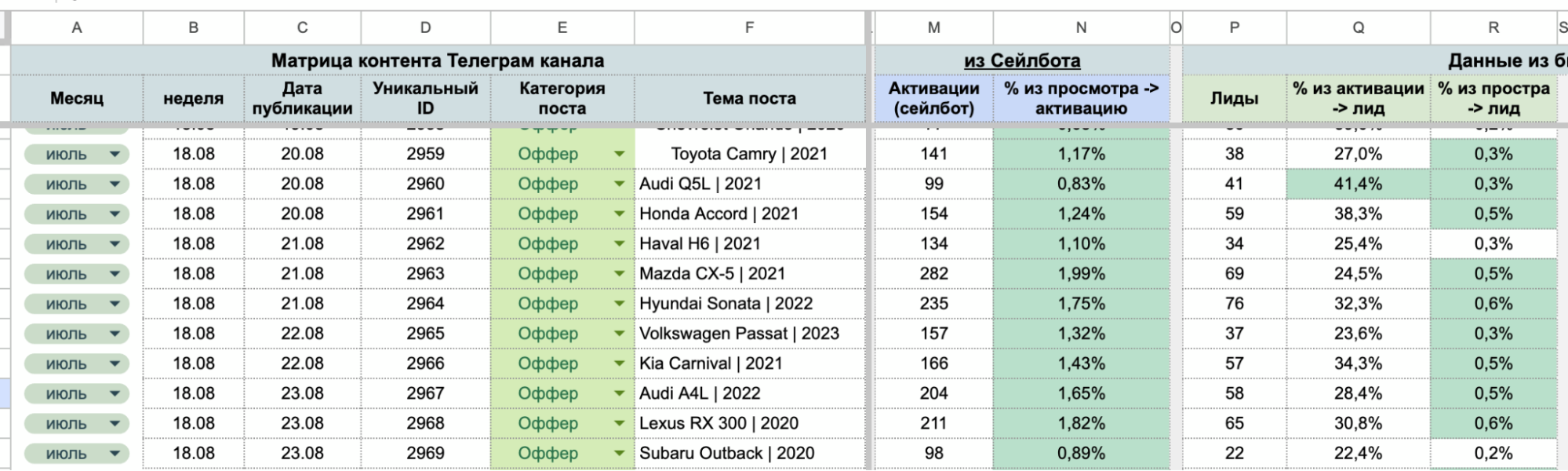Select column R header
The height and width of the screenshot is (471, 1568).
[x=1493, y=27]
